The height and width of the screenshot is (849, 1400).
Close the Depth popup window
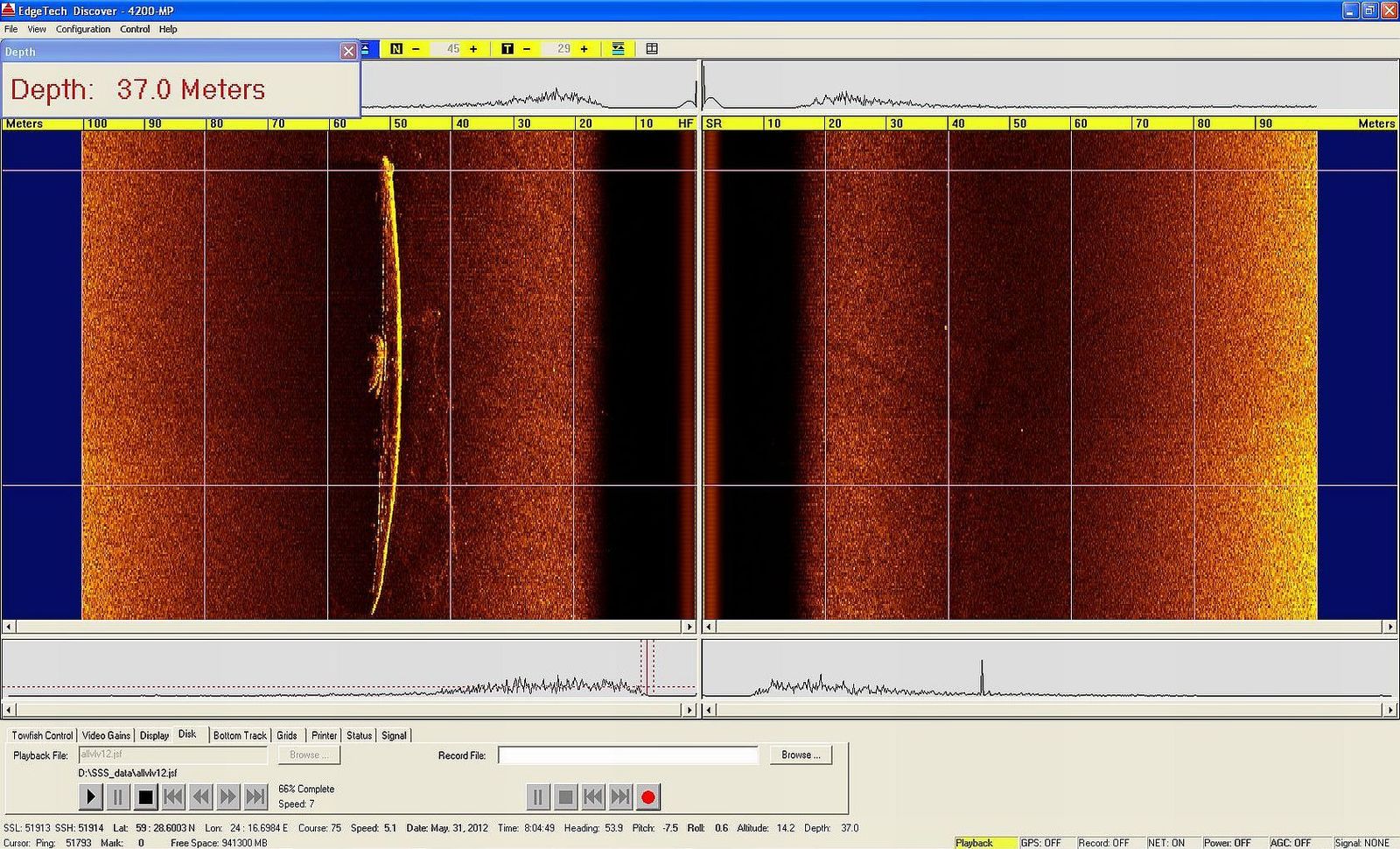coord(348,52)
